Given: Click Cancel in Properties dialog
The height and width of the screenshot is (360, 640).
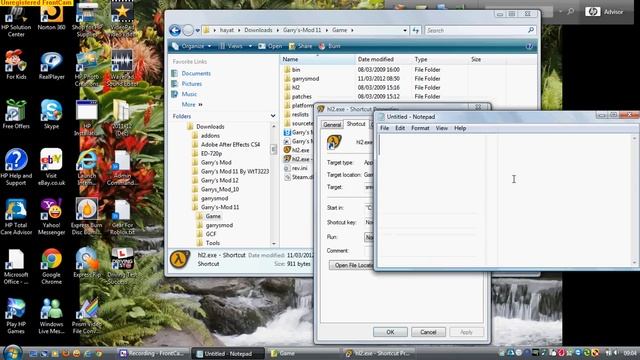Looking at the screenshot, I should coord(428,332).
